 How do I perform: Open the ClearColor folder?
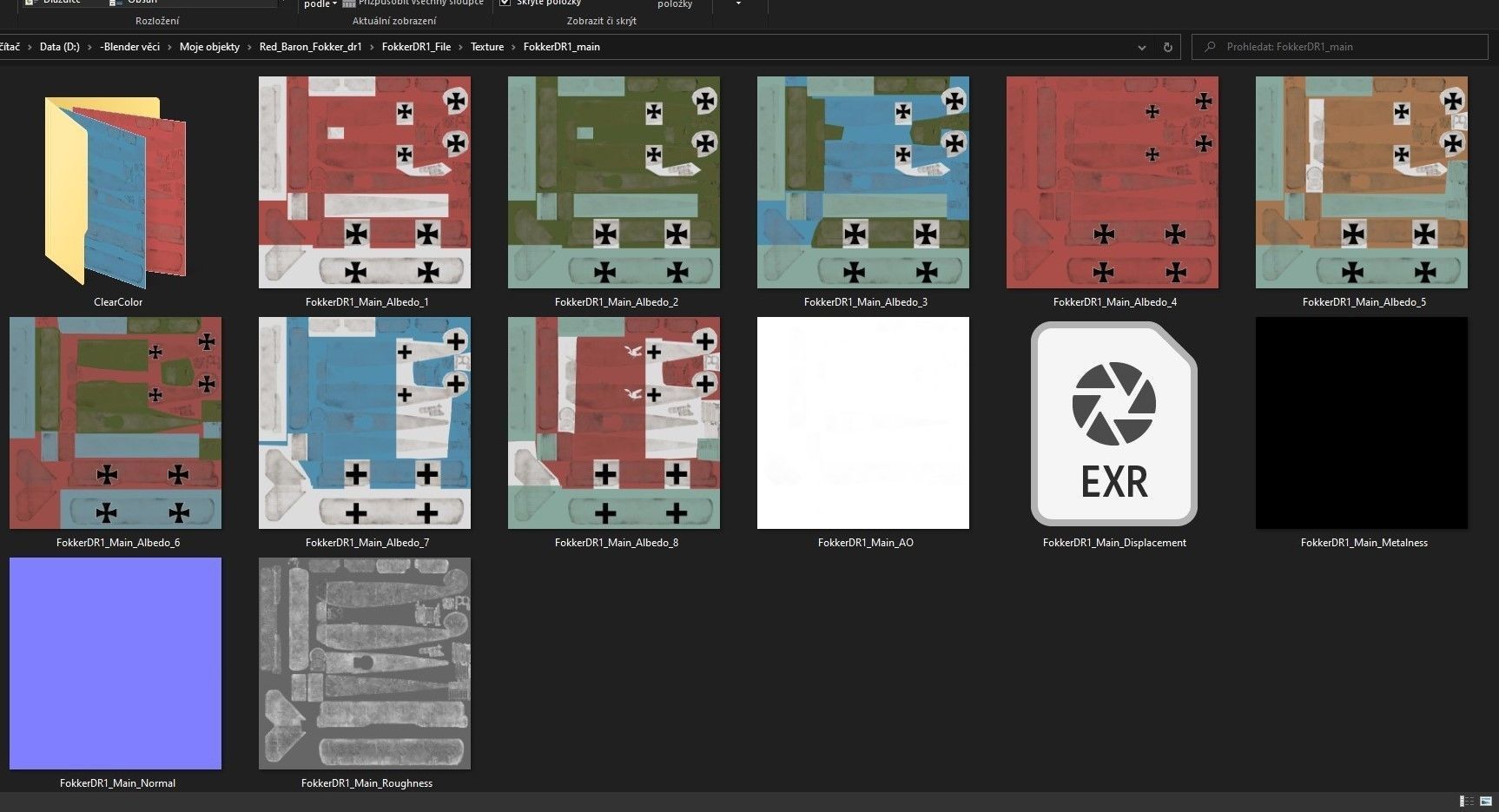pyautogui.click(x=116, y=191)
